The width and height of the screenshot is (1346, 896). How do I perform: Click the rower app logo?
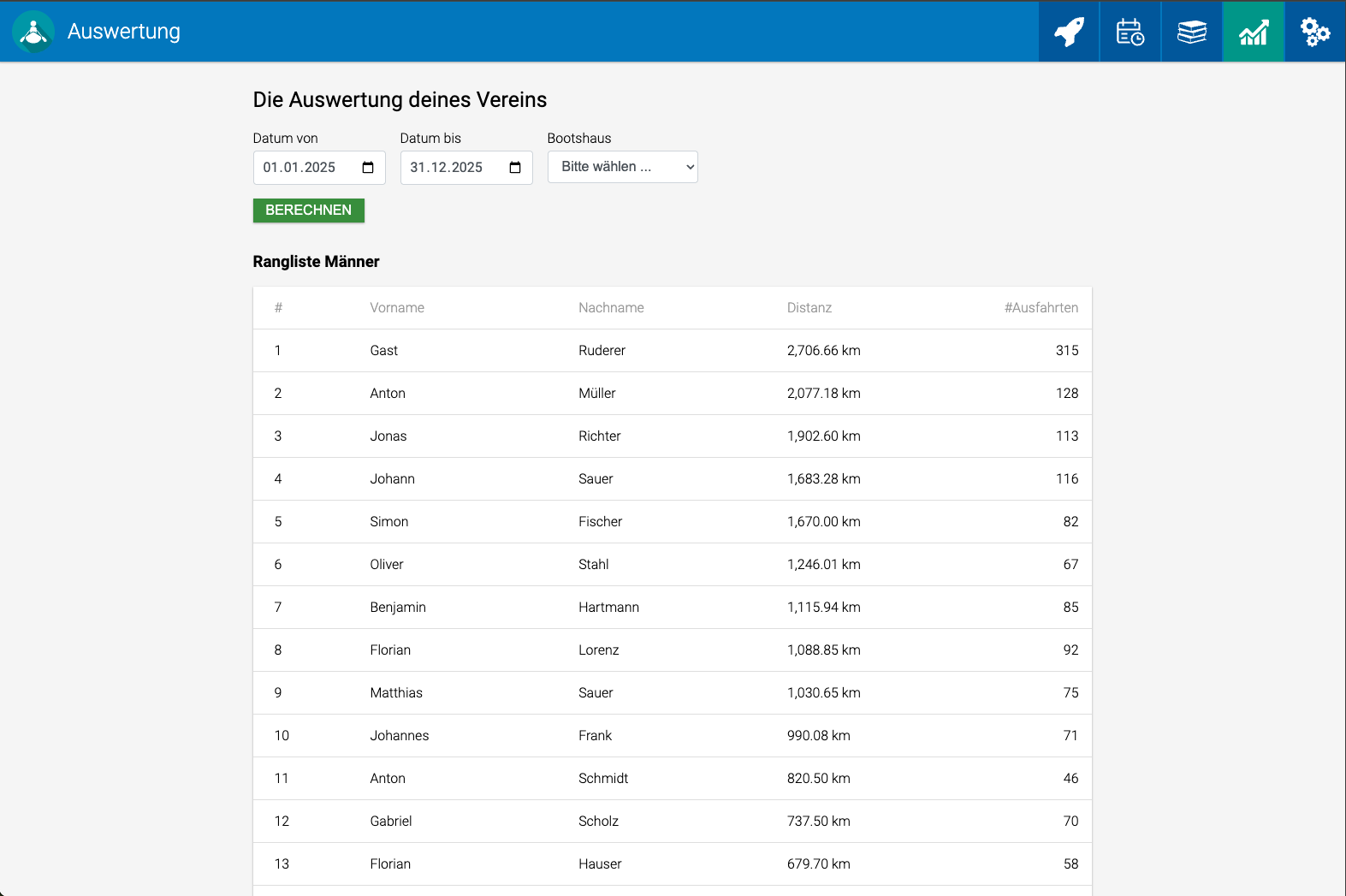point(33,32)
